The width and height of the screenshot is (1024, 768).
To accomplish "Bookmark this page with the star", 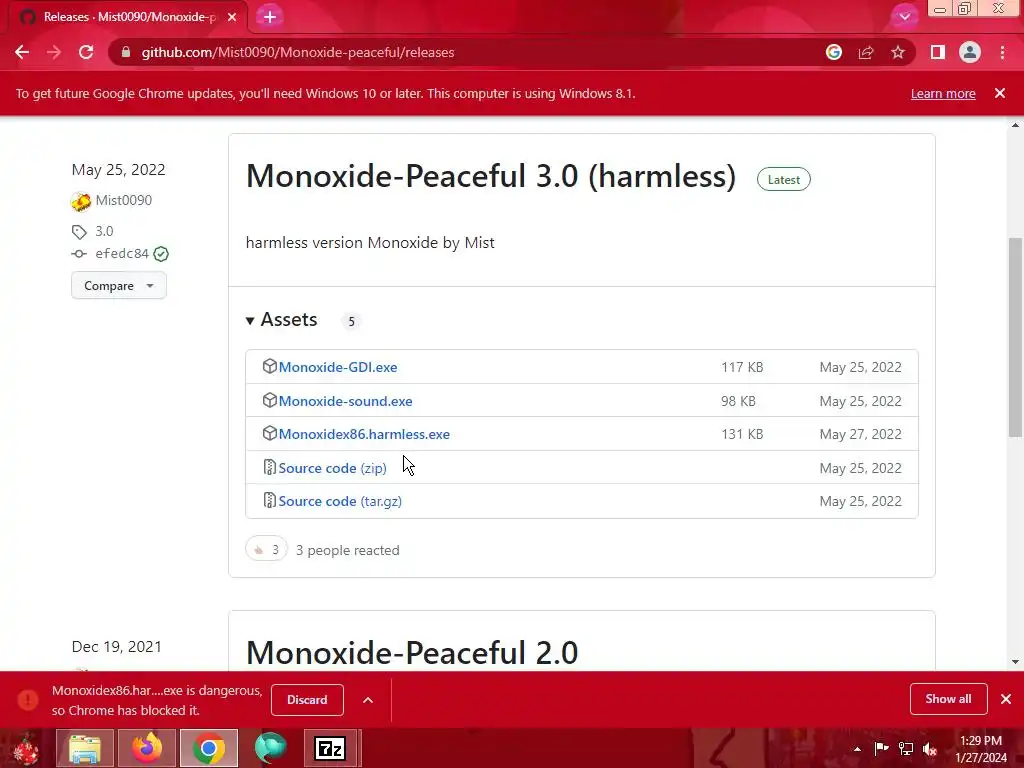I will [898, 52].
